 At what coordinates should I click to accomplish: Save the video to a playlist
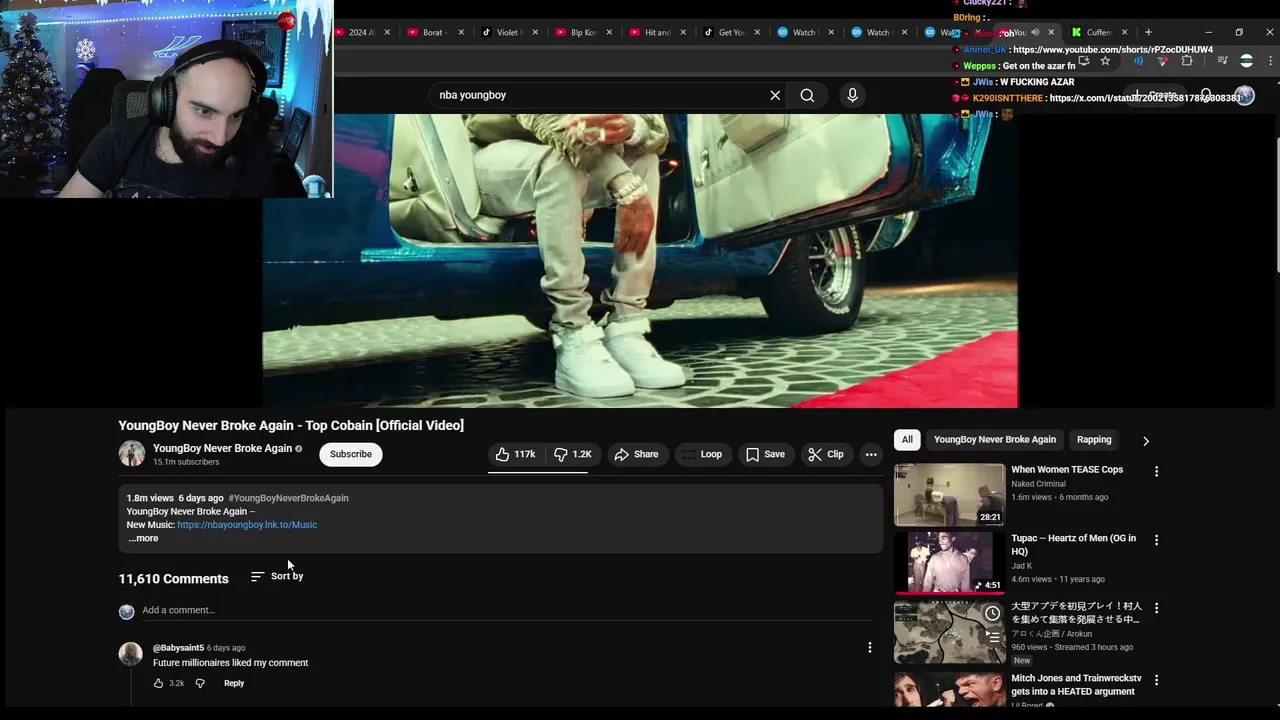(765, 454)
